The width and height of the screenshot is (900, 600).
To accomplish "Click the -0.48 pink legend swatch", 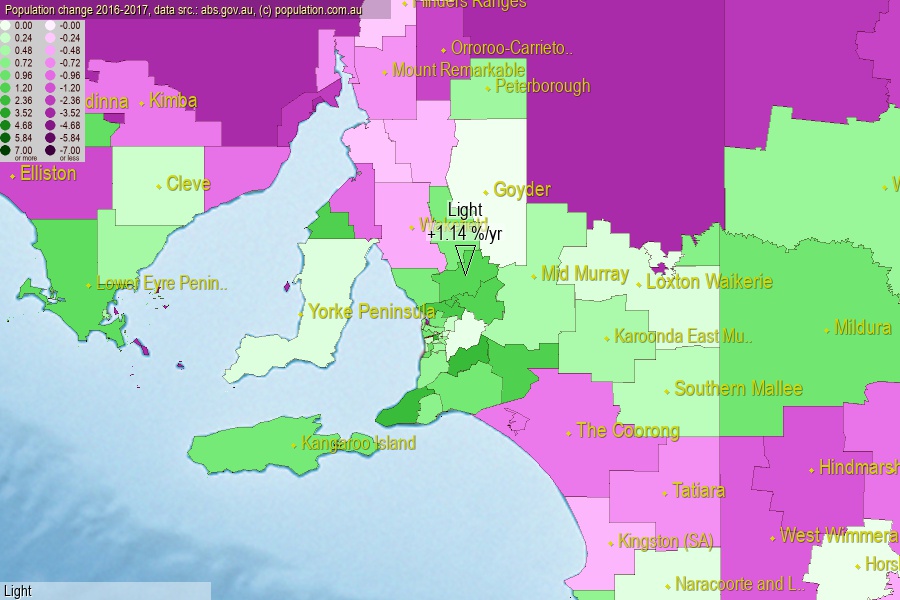I will pos(51,51).
